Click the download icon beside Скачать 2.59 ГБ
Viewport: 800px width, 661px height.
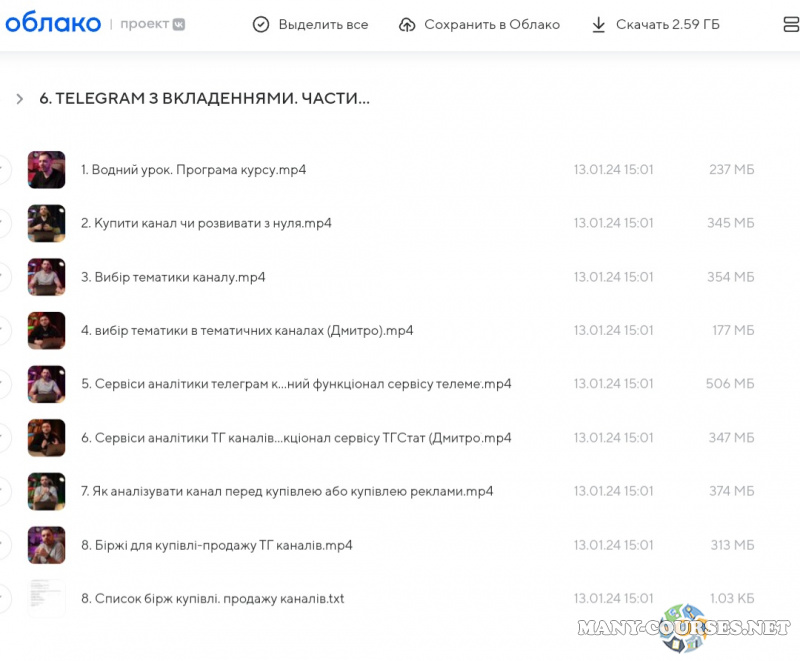tap(598, 25)
